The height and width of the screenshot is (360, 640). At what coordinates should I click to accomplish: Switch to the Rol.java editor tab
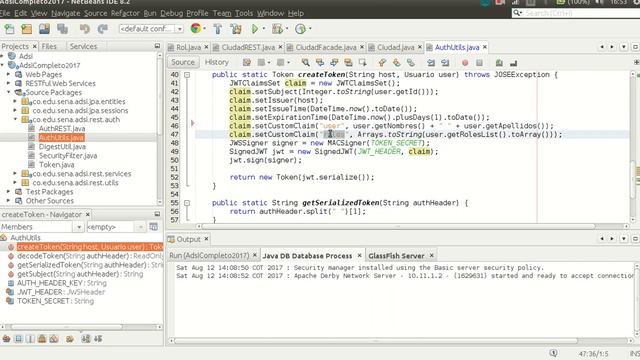[x=189, y=47]
